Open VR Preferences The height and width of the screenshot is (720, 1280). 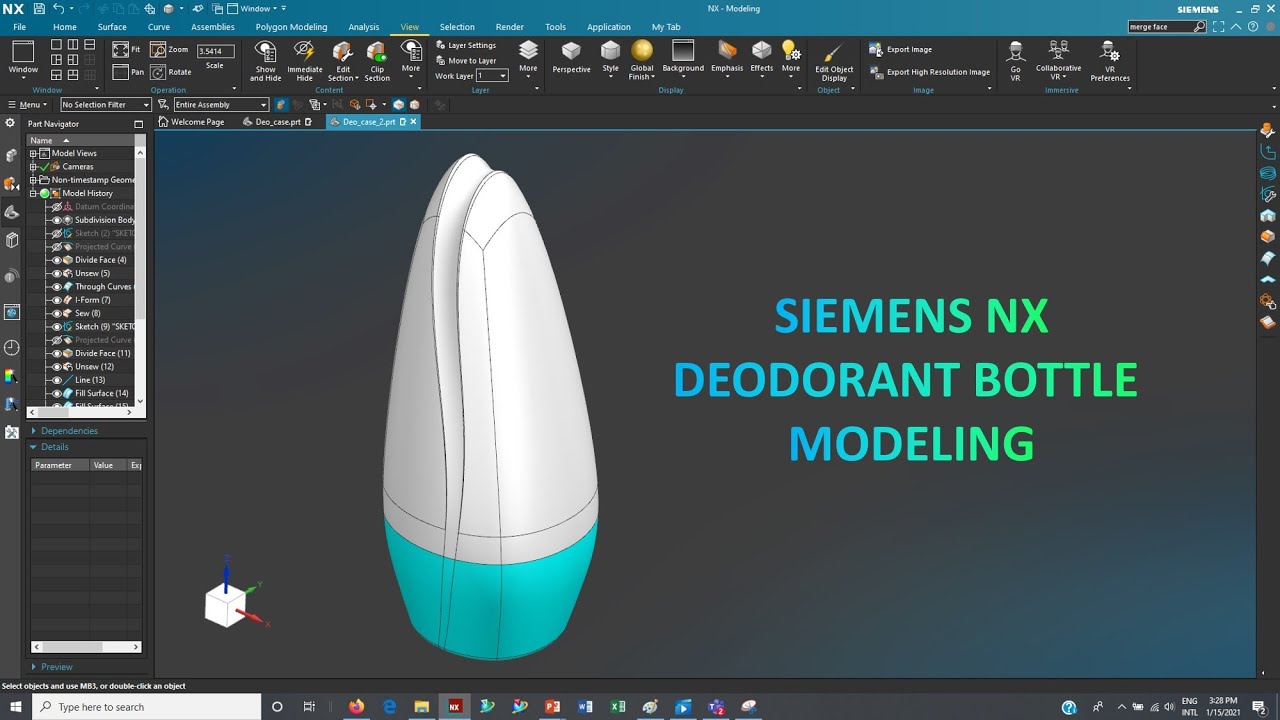click(1110, 61)
